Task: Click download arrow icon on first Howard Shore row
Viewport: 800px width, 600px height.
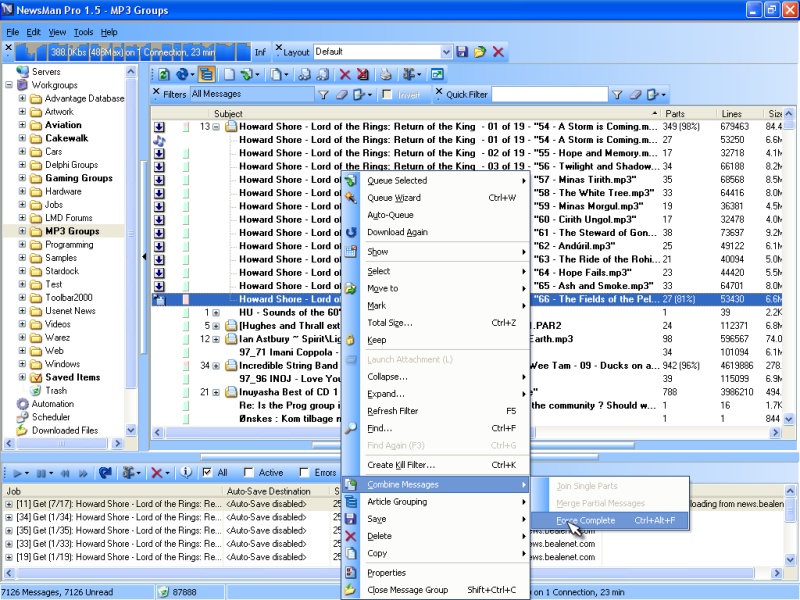Action: coord(159,127)
